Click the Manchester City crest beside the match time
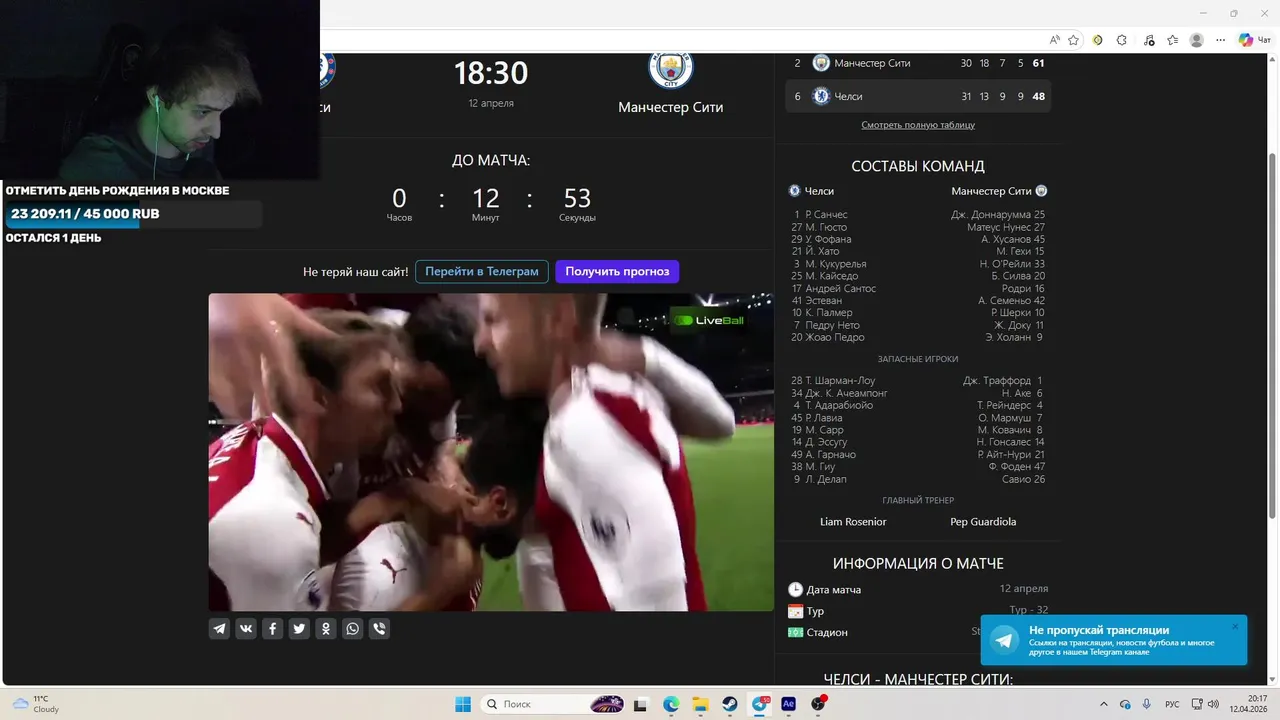 670,69
